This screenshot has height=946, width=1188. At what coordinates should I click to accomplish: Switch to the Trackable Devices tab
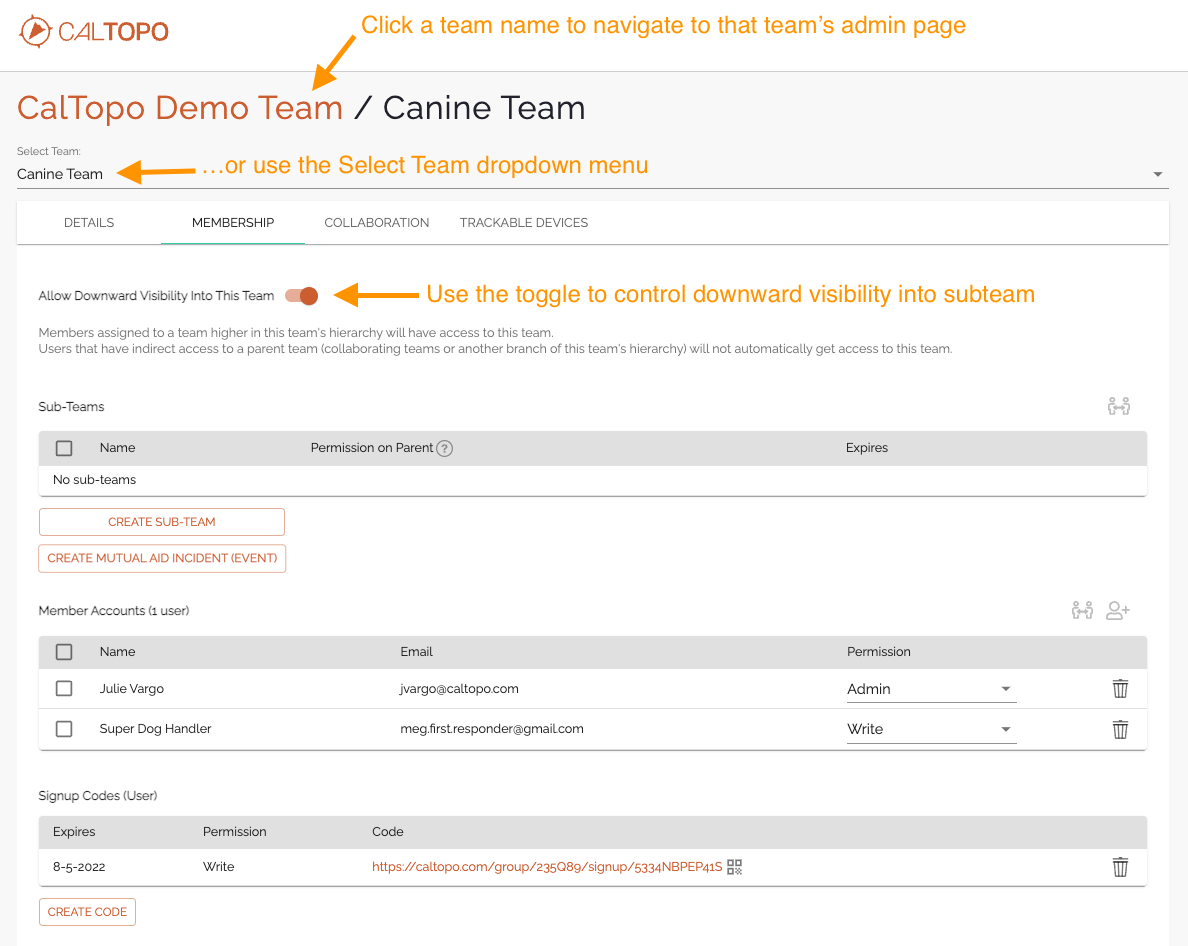524,223
